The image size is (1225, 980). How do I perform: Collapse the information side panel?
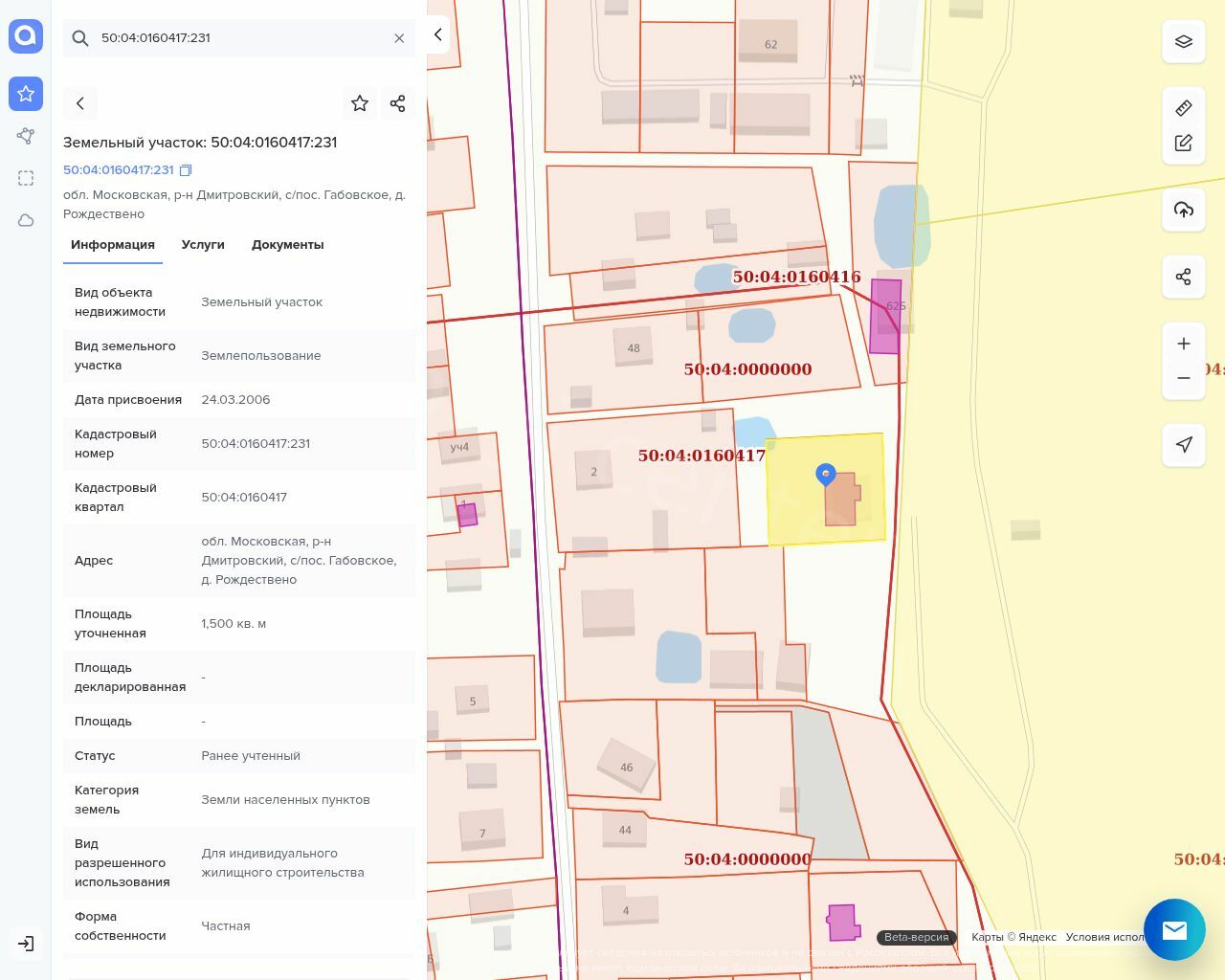tap(437, 34)
